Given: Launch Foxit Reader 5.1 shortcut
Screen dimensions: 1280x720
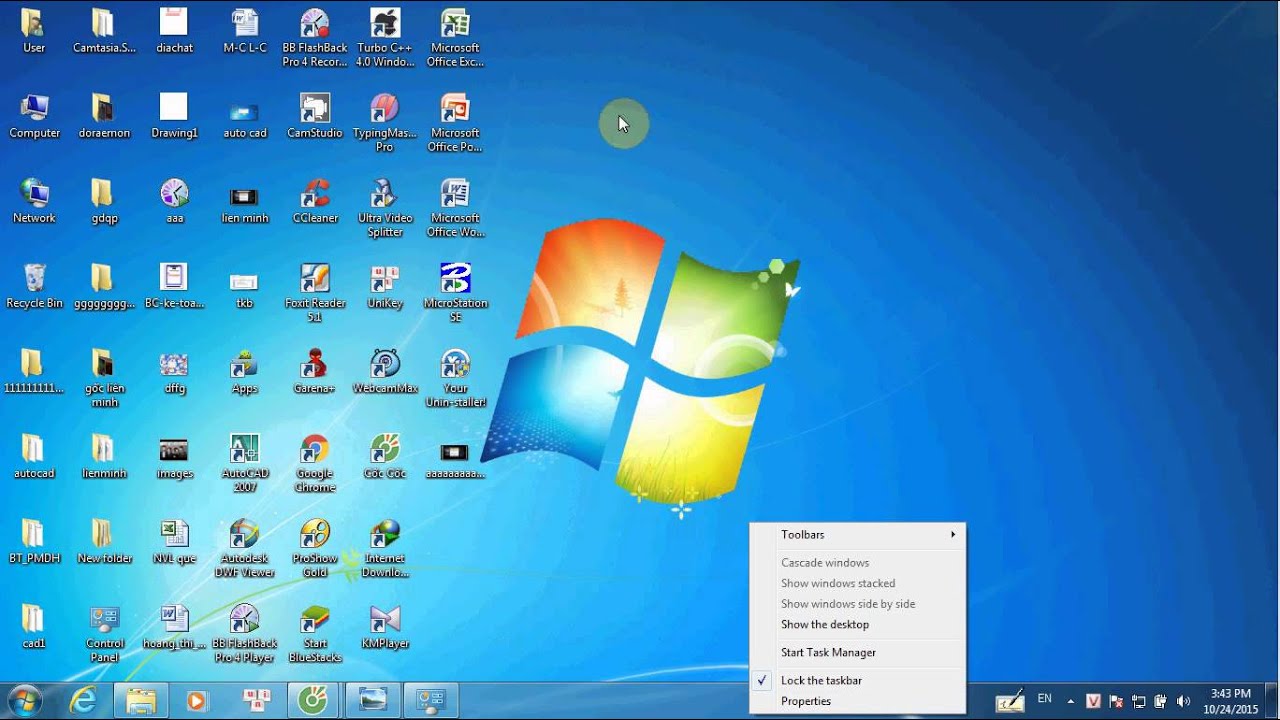Looking at the screenshot, I should pos(315,294).
